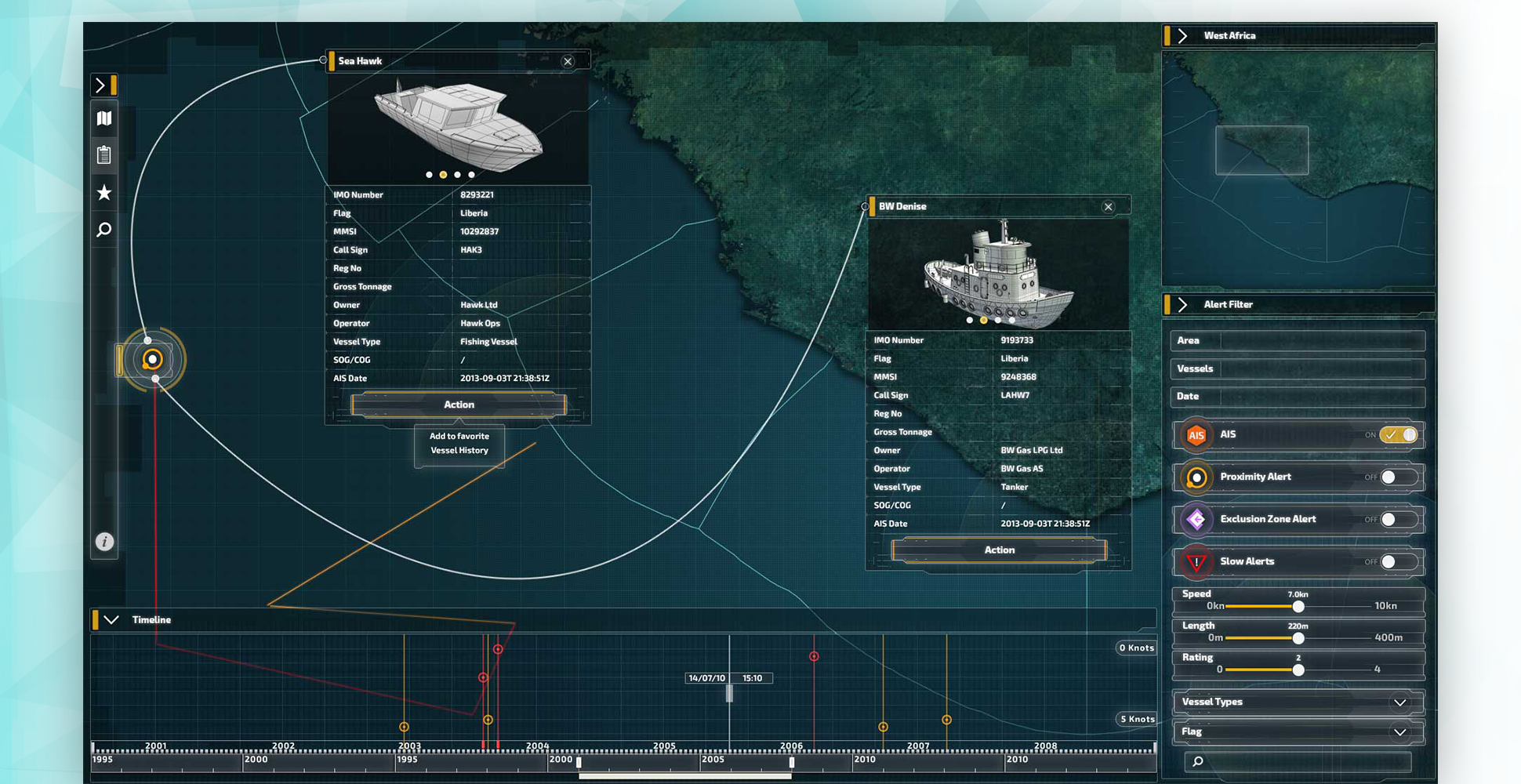Open the map view icon in sidebar

(104, 118)
